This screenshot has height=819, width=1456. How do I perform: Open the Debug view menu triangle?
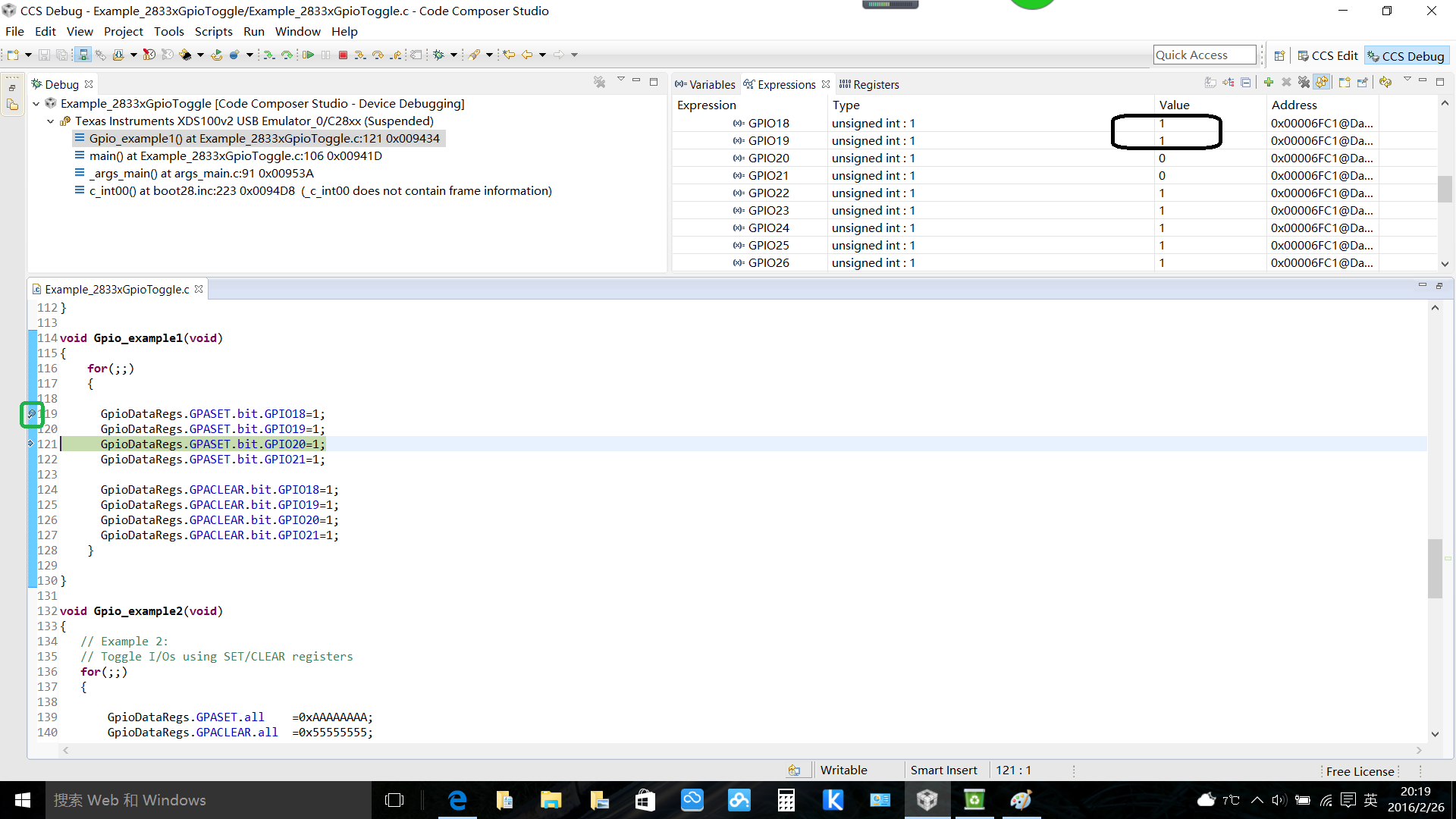point(620,79)
